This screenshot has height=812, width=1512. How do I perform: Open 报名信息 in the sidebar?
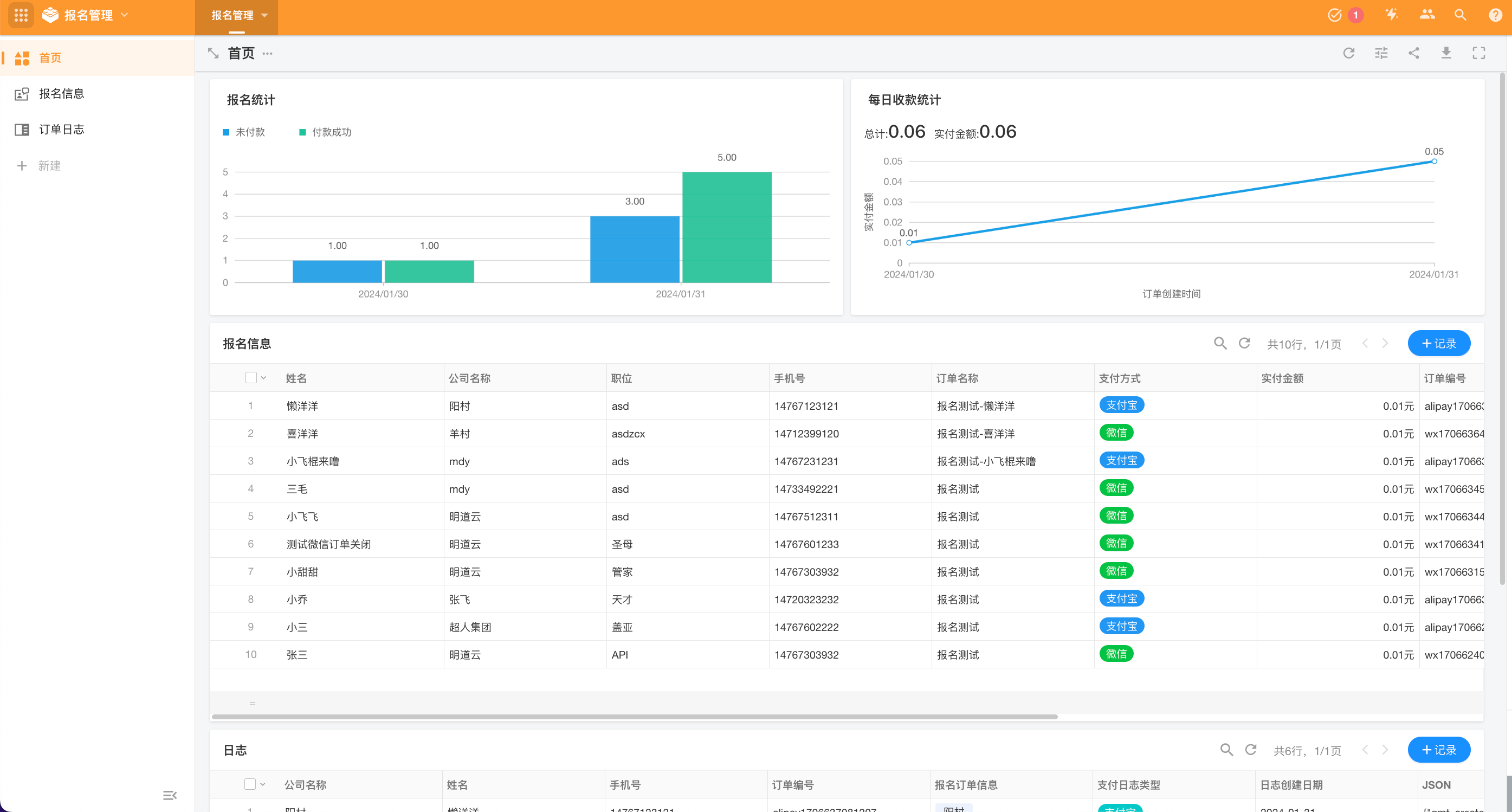[61, 93]
